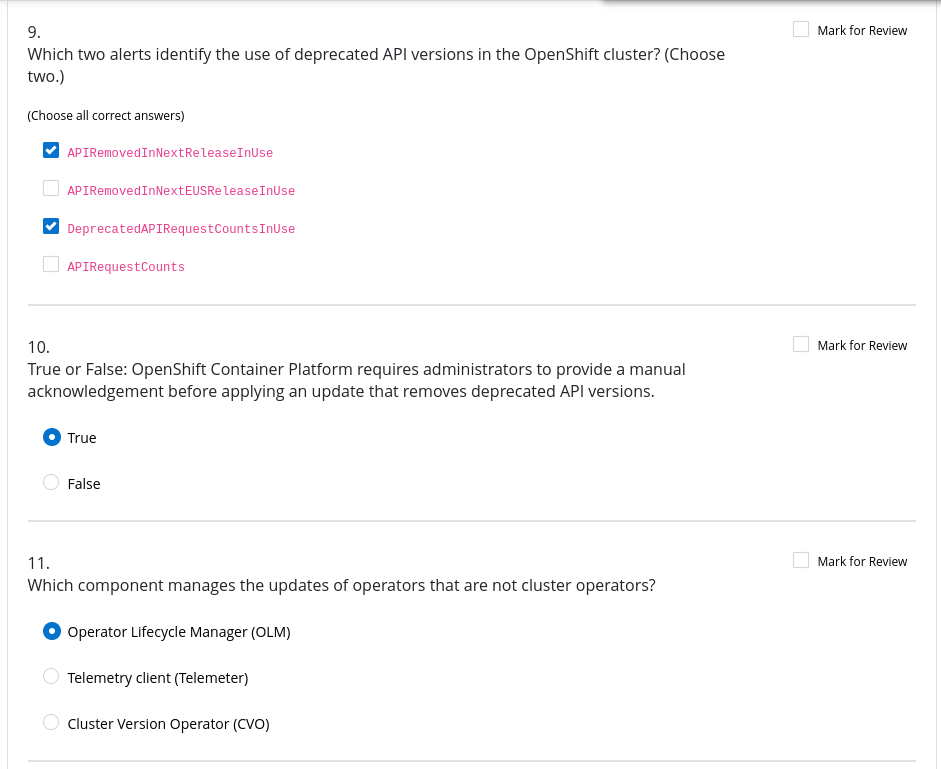Click the Mark for Review label of question 9
Screen dimensions: 941x769
pyautogui.click(x=862, y=31)
